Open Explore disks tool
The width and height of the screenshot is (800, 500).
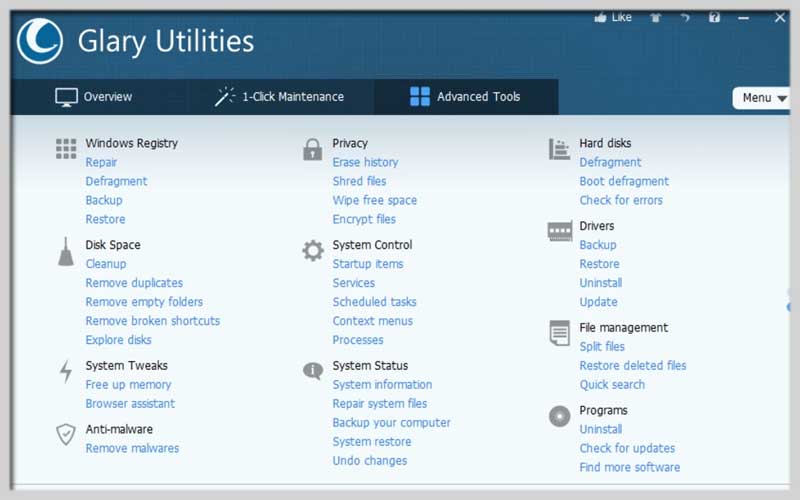coord(118,339)
